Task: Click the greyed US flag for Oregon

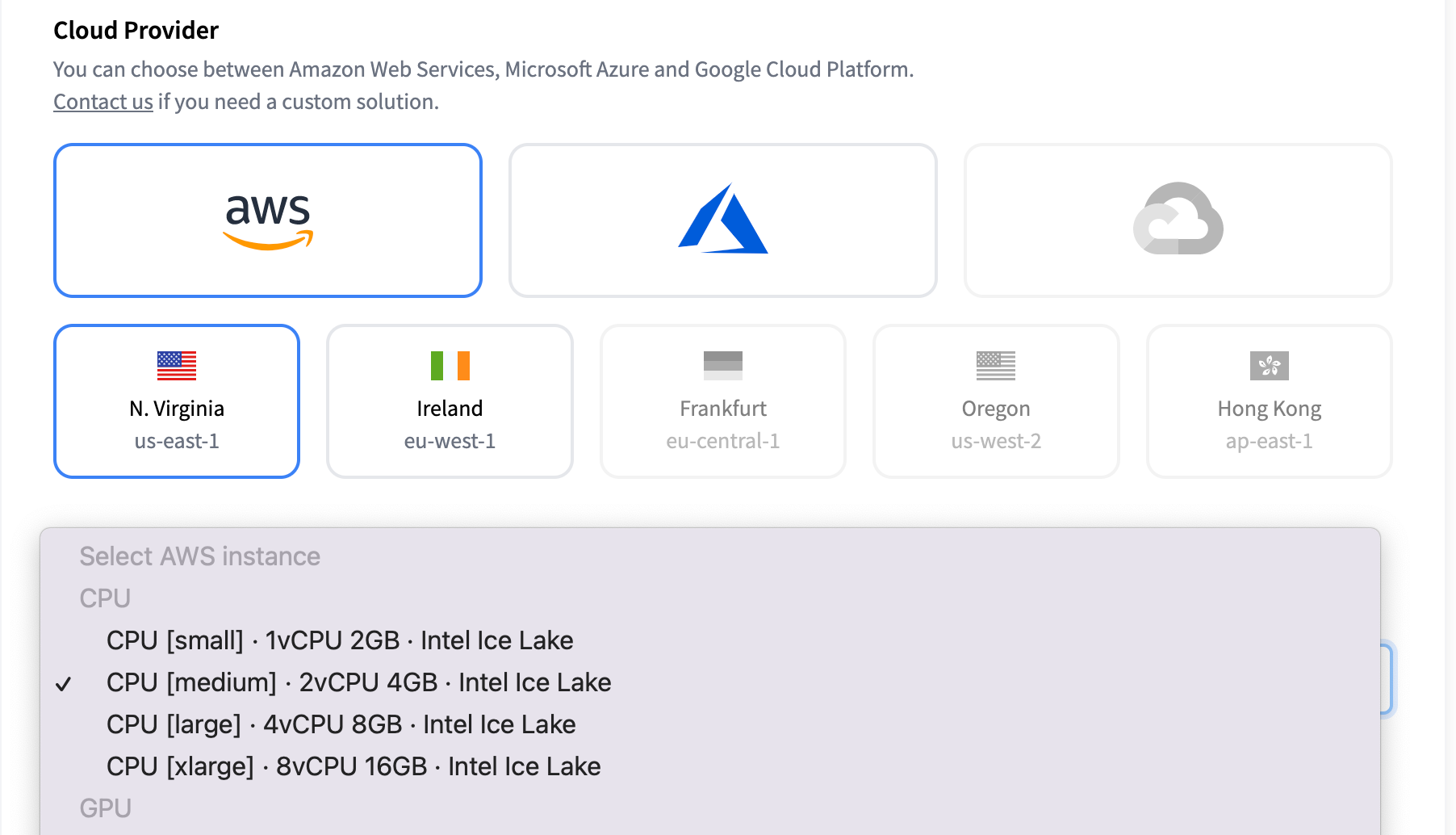Action: coord(995,366)
